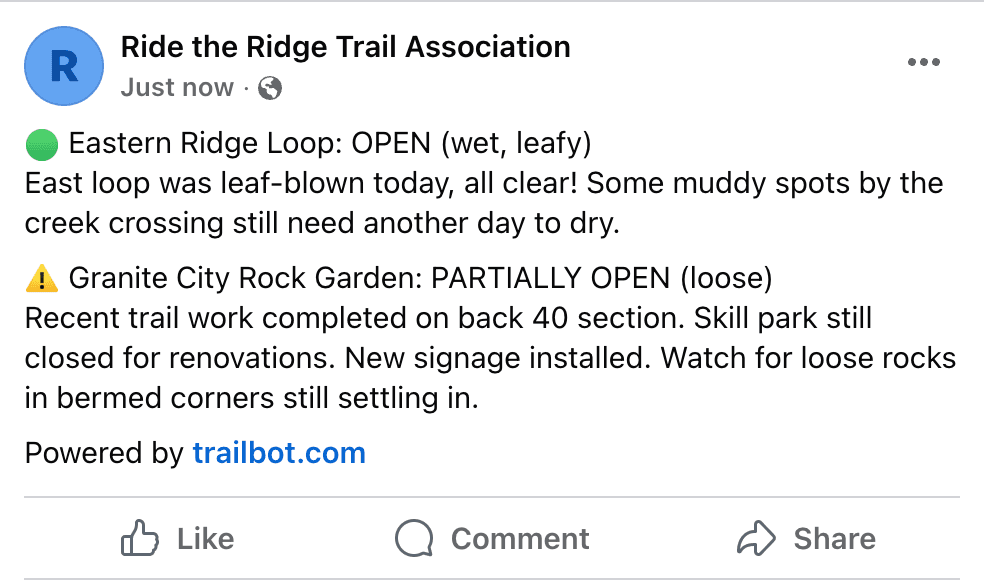
Task: Click the Share arrow icon
Action: pyautogui.click(x=756, y=540)
